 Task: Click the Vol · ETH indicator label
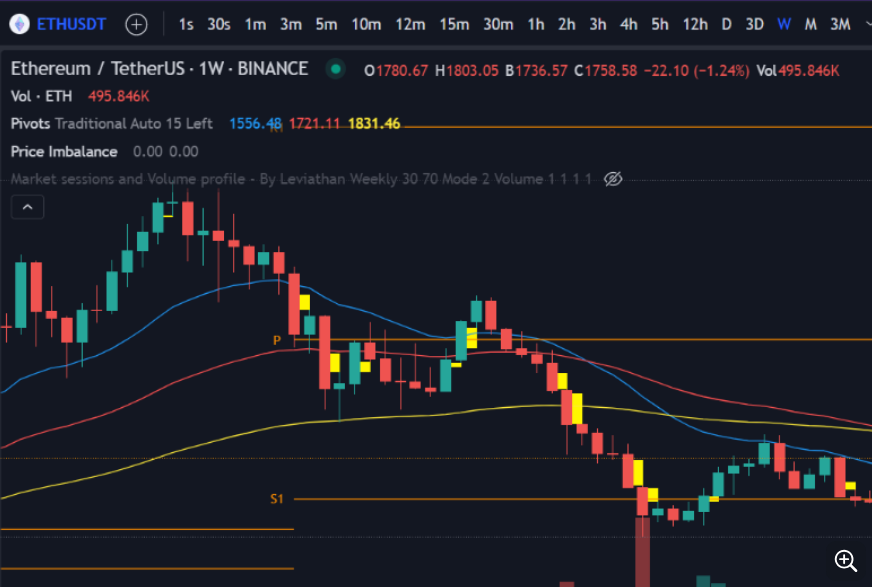tap(44, 96)
